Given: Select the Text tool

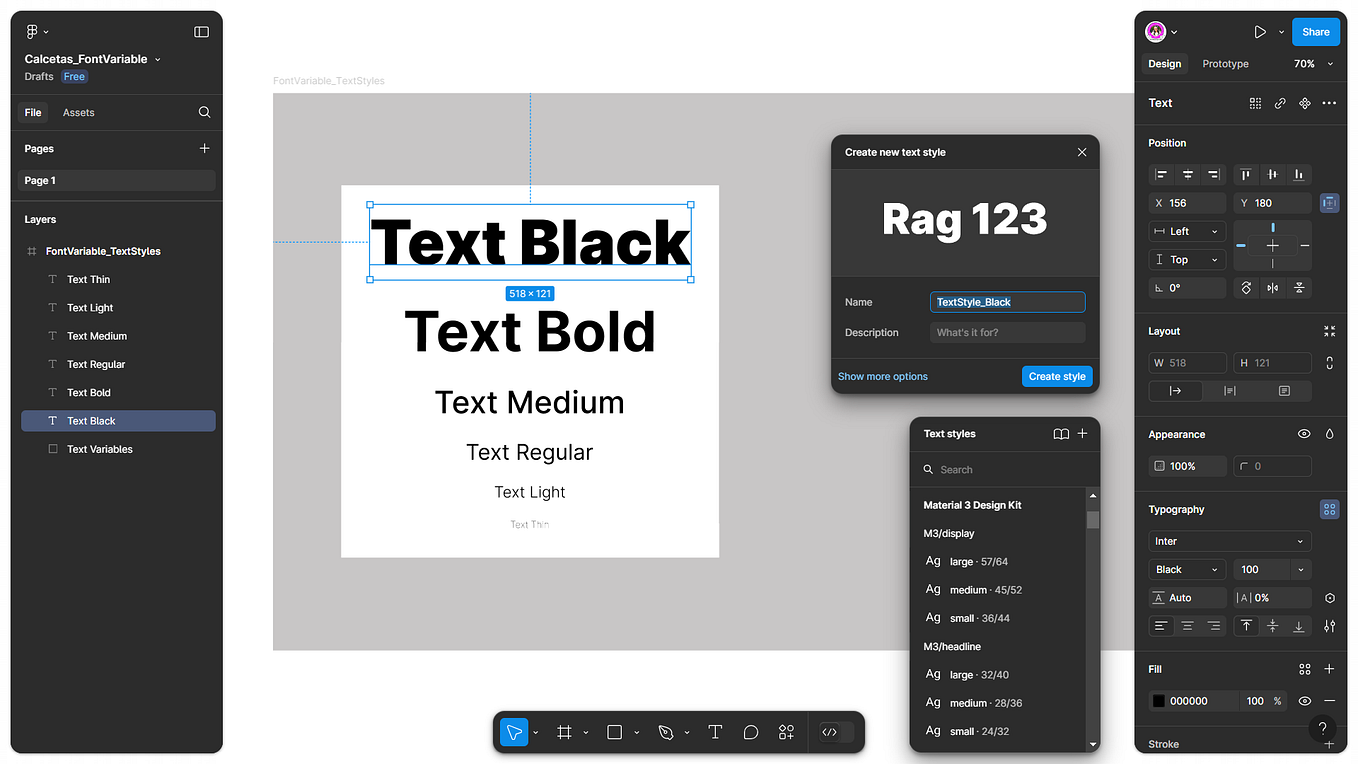Looking at the screenshot, I should point(715,732).
